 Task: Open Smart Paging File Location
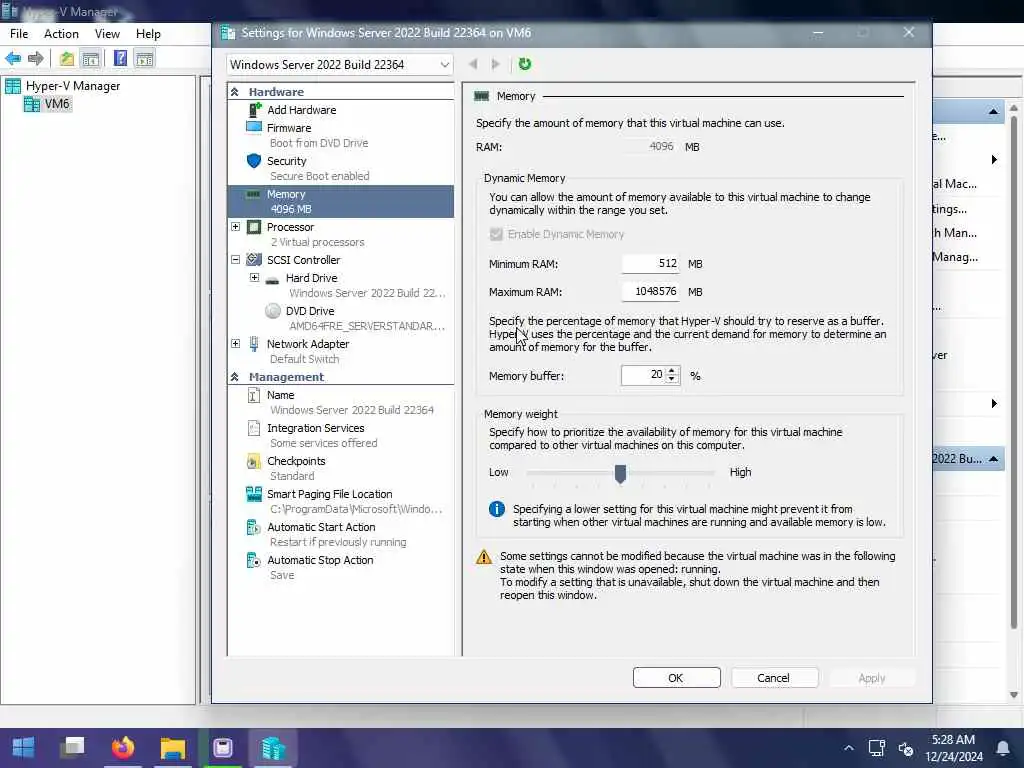pyautogui.click(x=329, y=494)
